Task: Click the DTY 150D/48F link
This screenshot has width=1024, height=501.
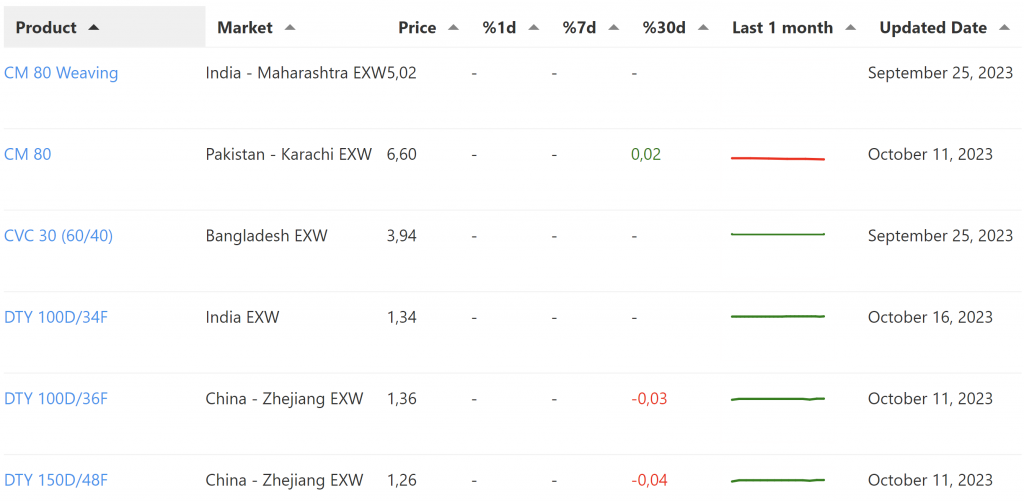Action: (x=56, y=480)
